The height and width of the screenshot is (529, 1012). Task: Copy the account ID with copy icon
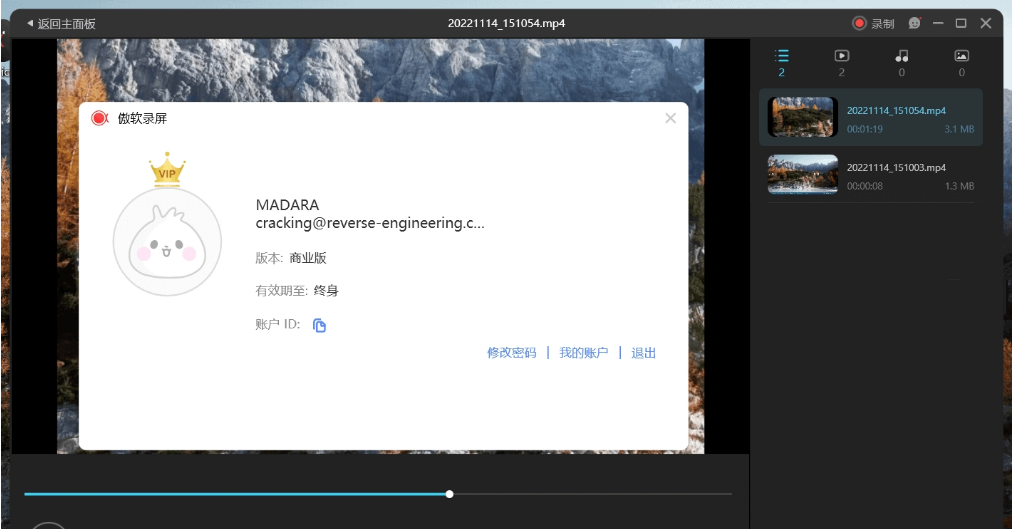[319, 325]
